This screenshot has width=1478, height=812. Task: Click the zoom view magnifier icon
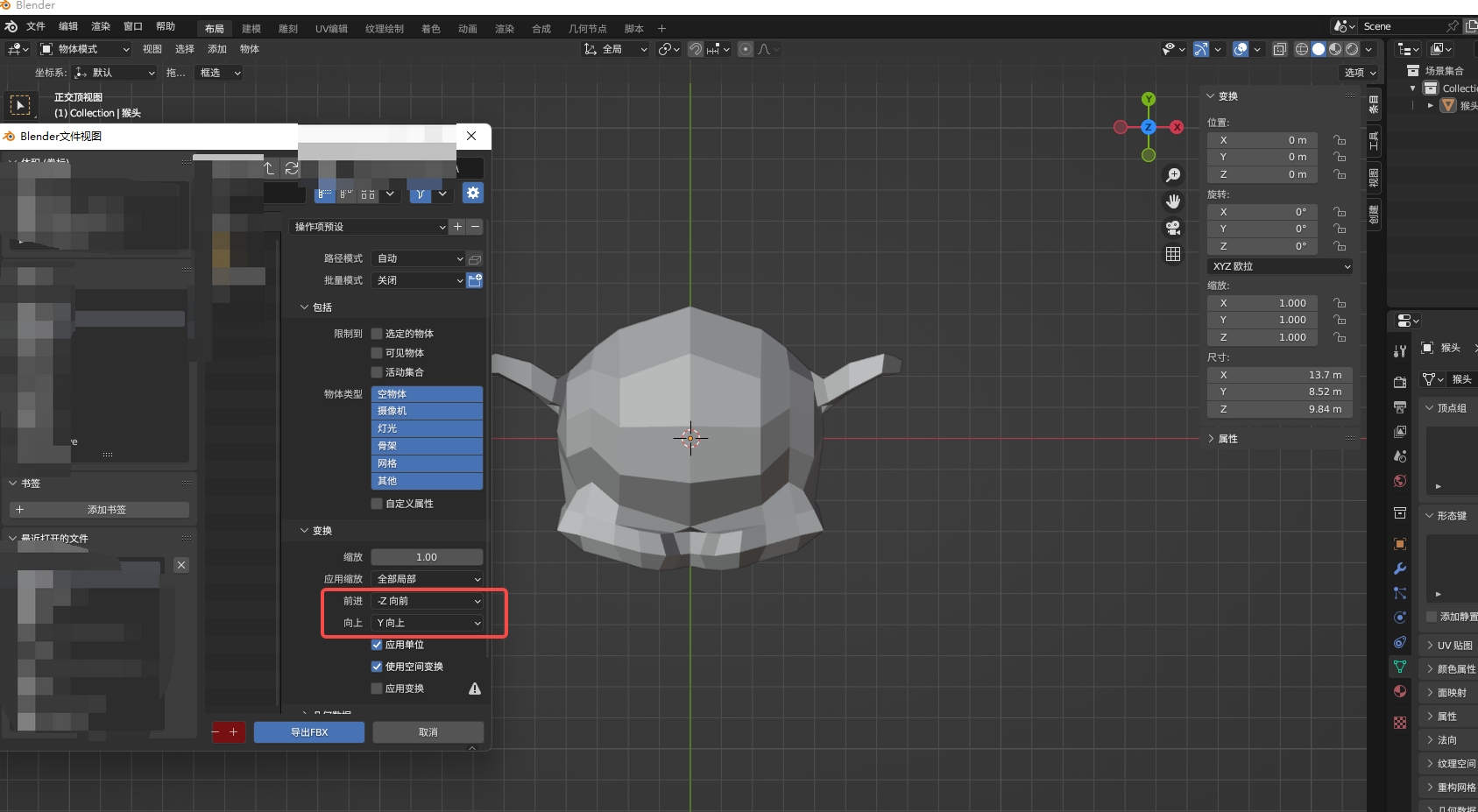point(1173,175)
